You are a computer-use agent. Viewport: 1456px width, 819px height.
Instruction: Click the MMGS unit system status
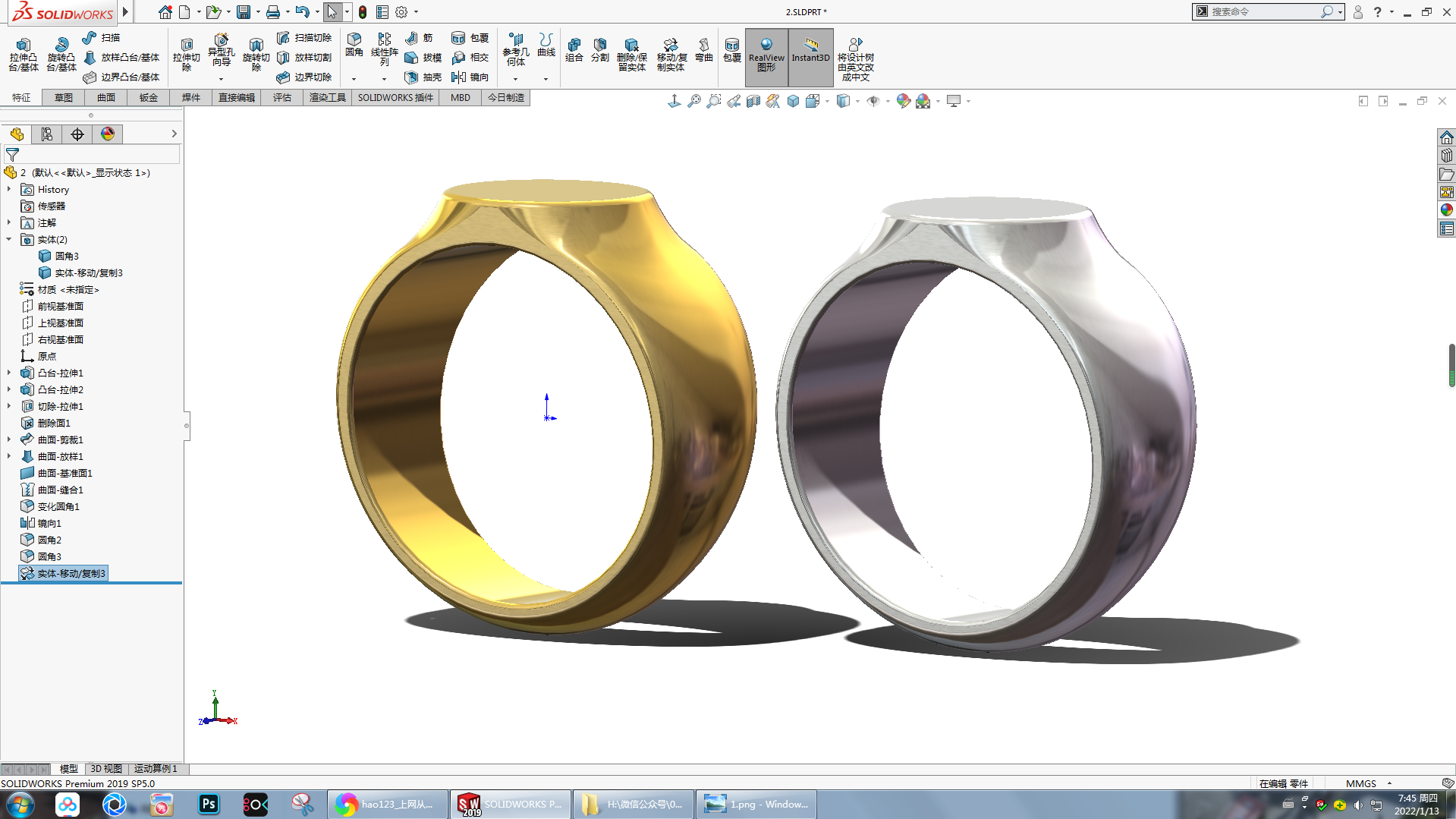tap(1360, 783)
